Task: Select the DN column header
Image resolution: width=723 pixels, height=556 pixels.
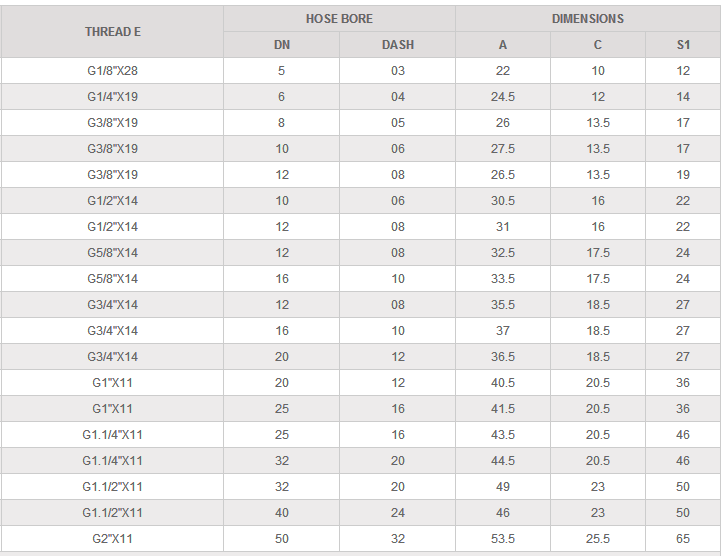Action: [281, 45]
